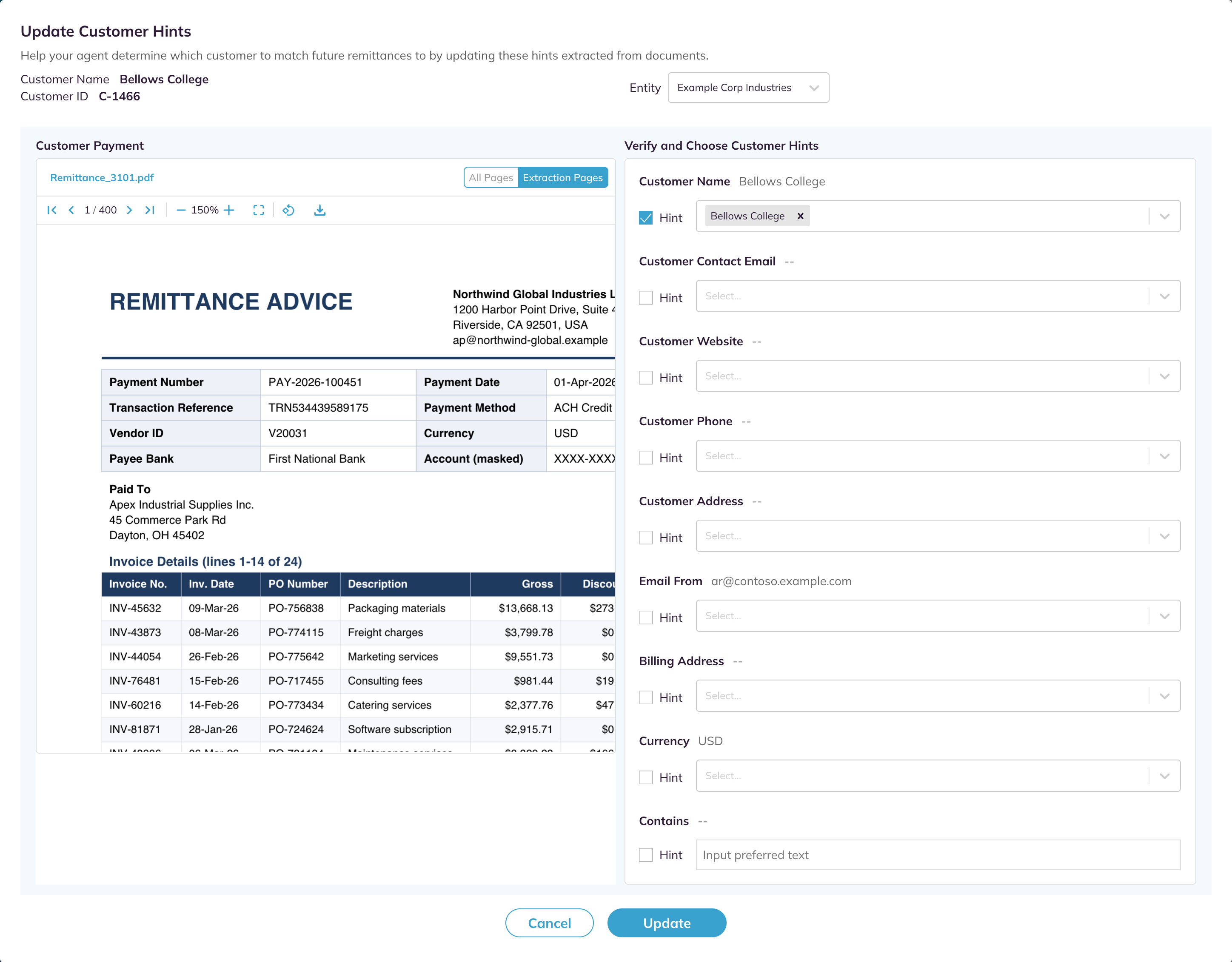Click the 14-Feb-26 invoice date
Screen dimensions: 1232x962
tap(213, 706)
